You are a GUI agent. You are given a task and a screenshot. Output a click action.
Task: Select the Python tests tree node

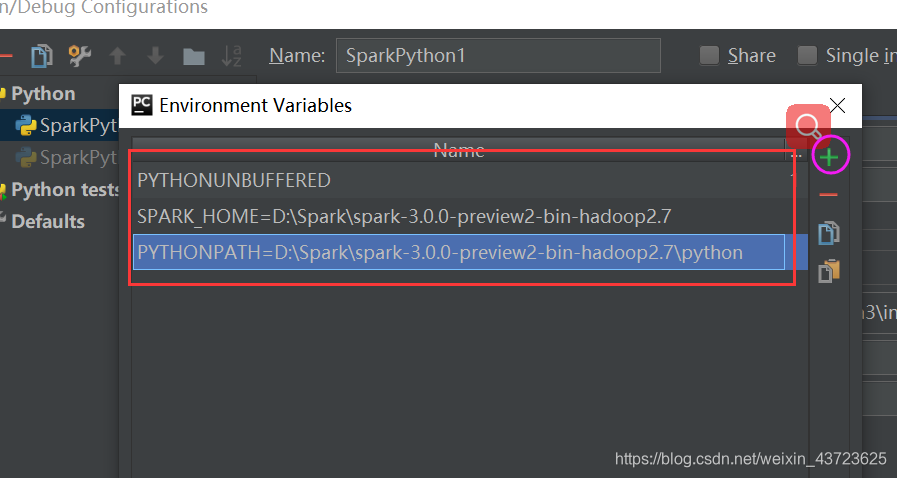point(64,189)
